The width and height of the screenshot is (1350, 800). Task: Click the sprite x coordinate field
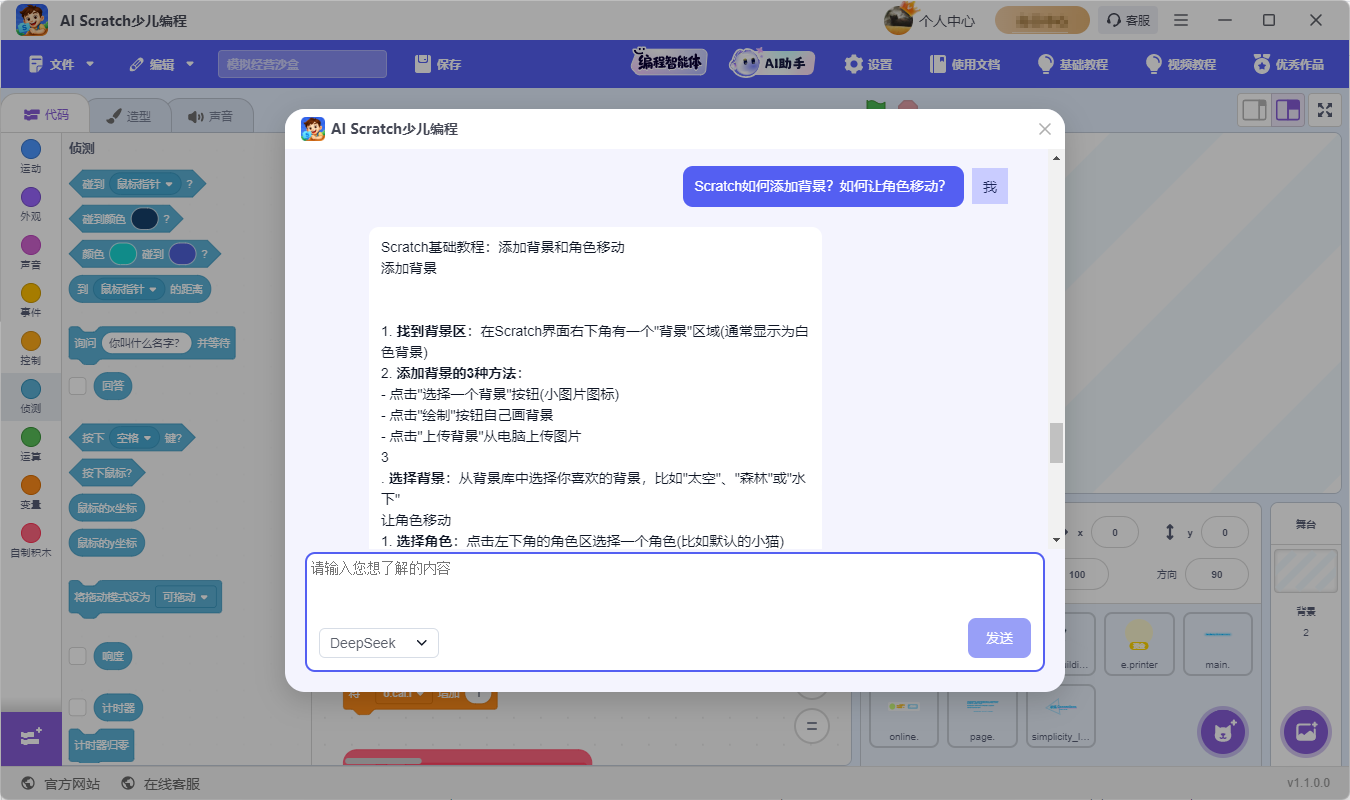coord(1116,533)
